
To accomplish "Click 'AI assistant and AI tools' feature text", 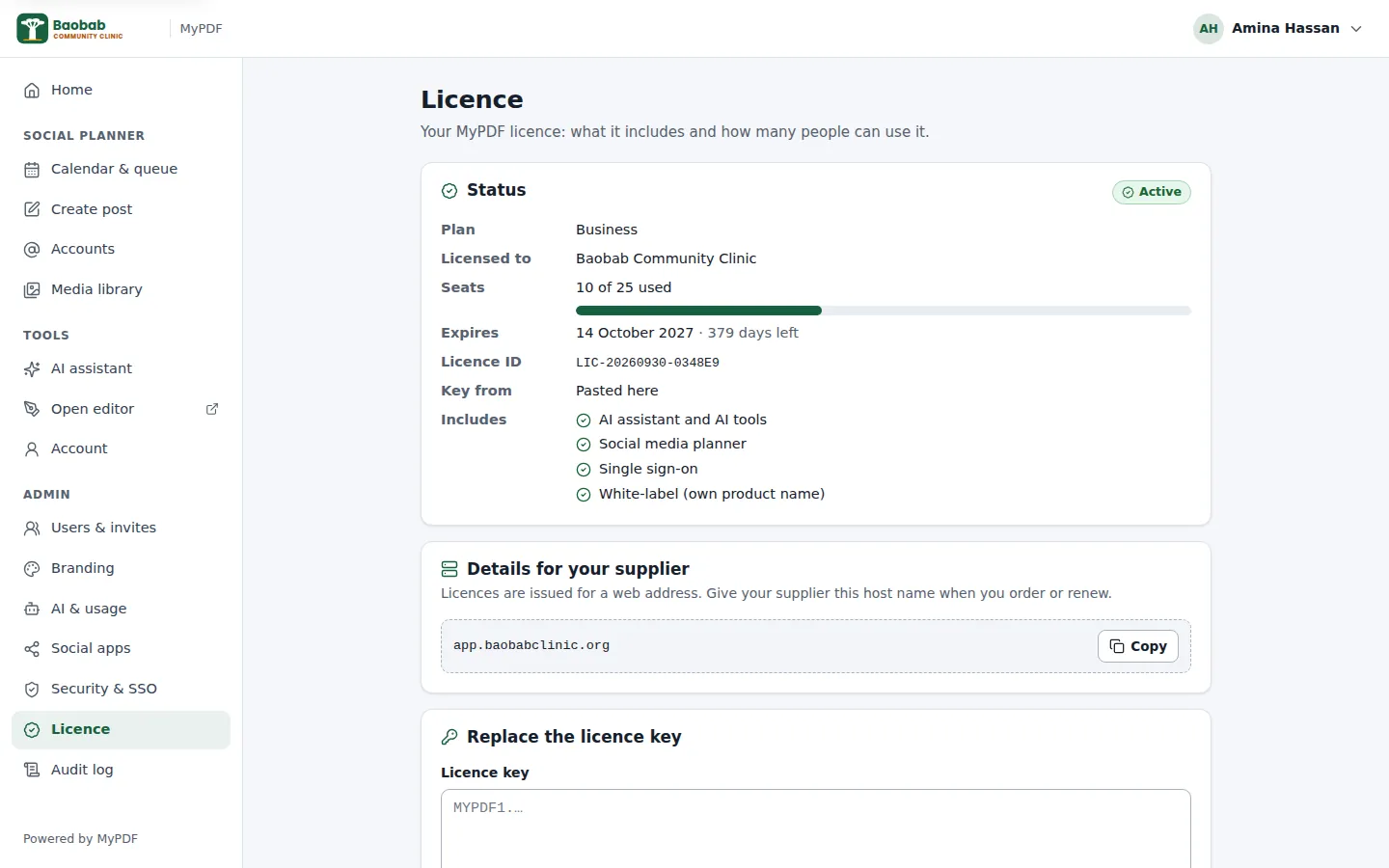I will 683,420.
